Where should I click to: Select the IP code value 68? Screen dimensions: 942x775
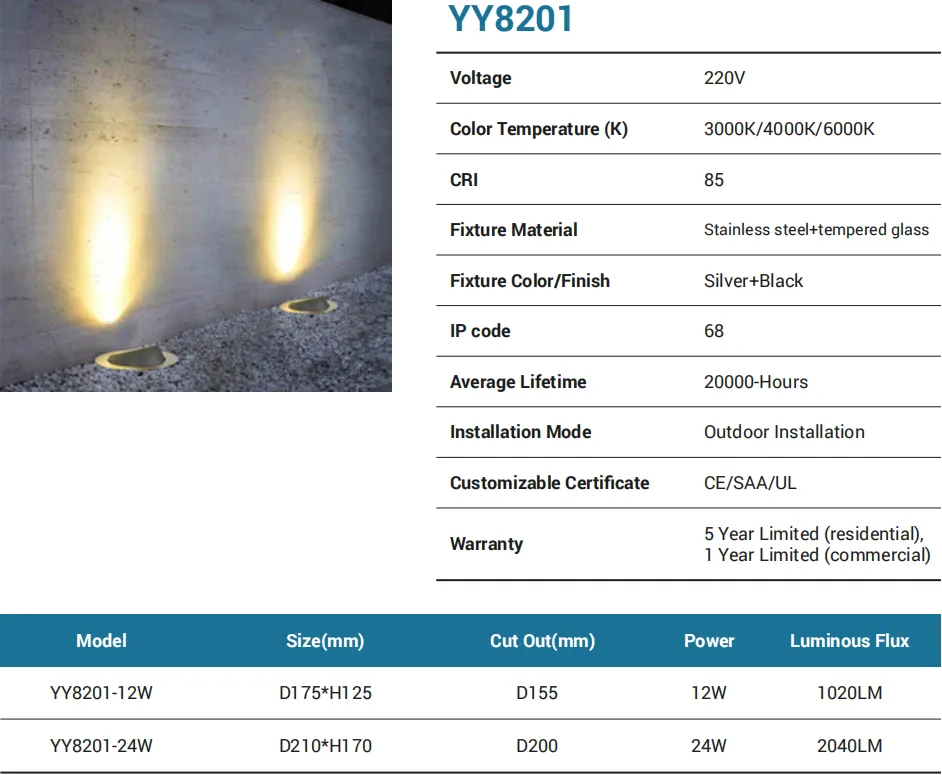713,331
